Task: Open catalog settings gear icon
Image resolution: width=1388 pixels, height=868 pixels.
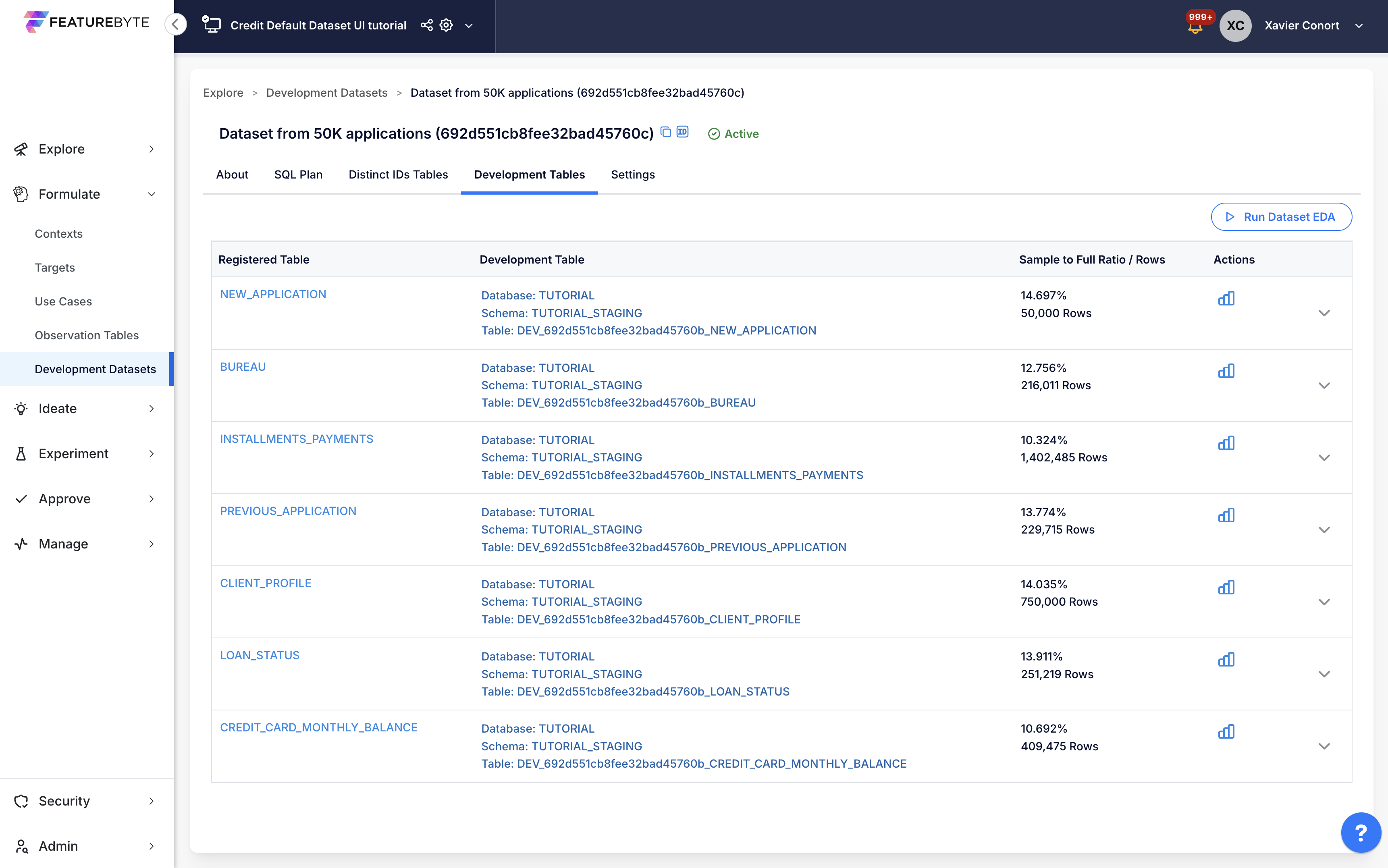Action: click(x=446, y=25)
